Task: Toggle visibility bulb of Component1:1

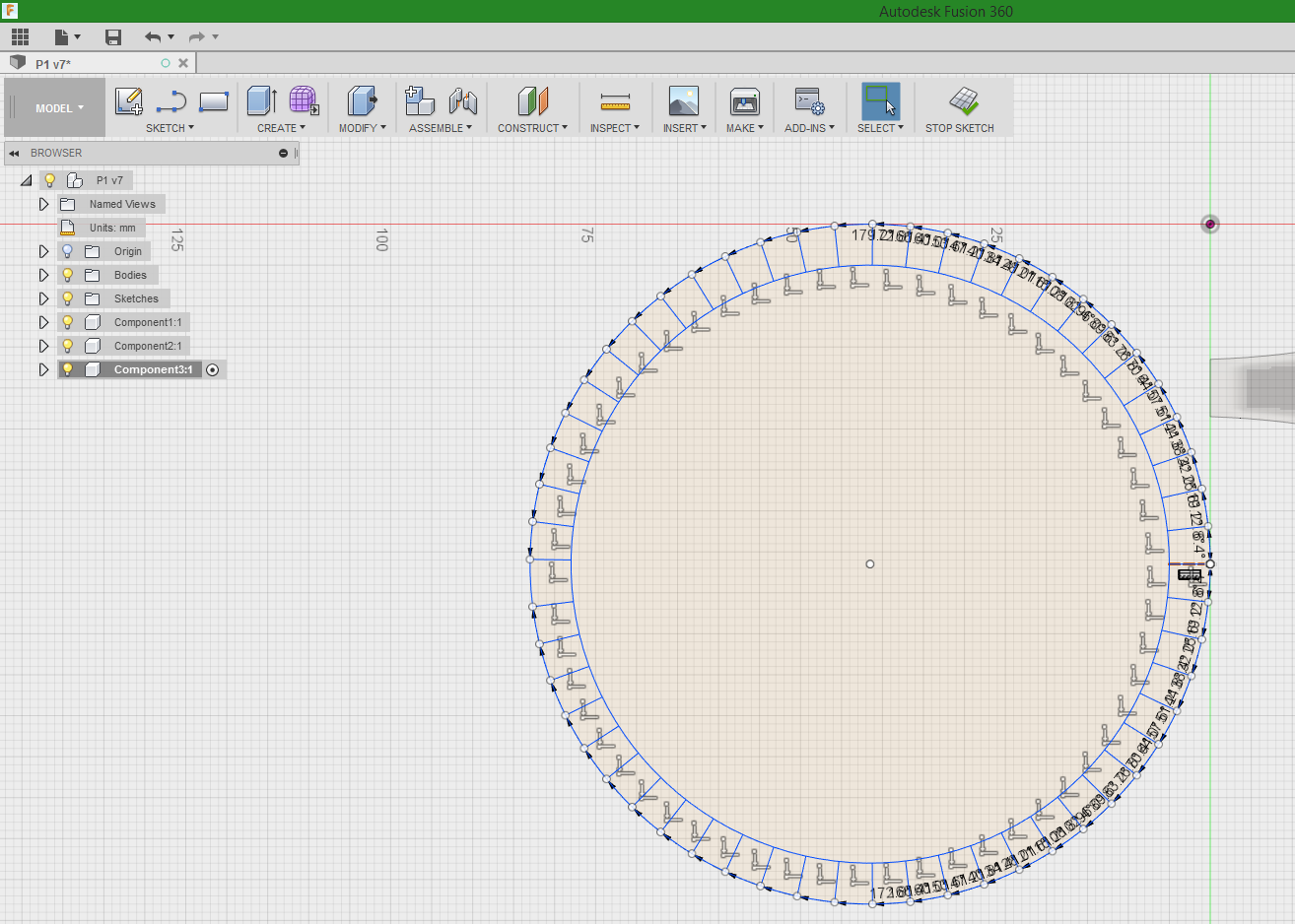Action: tap(67, 322)
